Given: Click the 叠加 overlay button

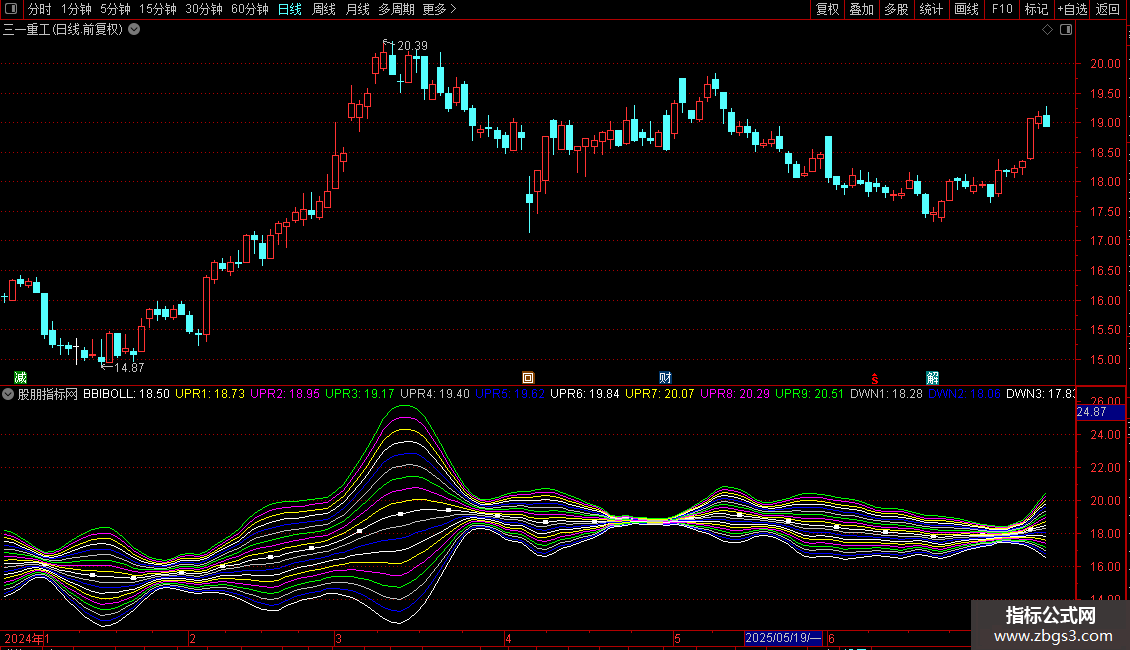Looking at the screenshot, I should (x=862, y=9).
